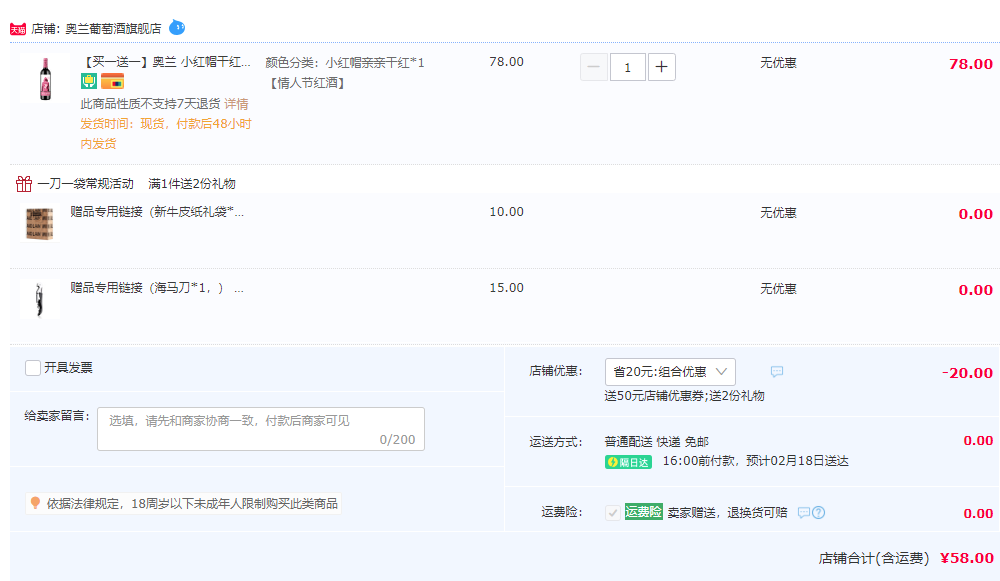Open 赠品专用链接(海马刀*1,) item title

pos(157,288)
